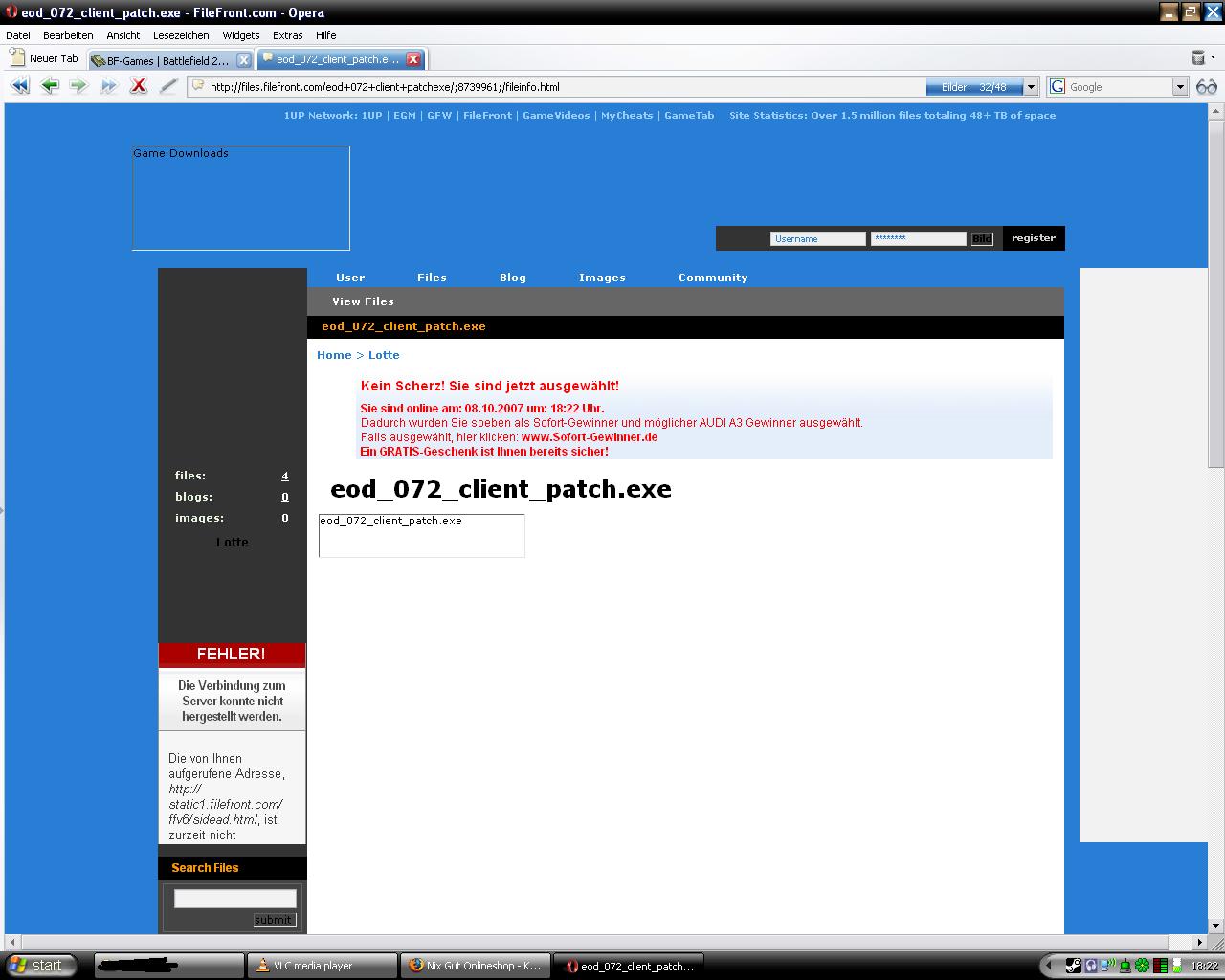Open VLC media player from taskbar
The image size is (1225, 980).
(322, 966)
